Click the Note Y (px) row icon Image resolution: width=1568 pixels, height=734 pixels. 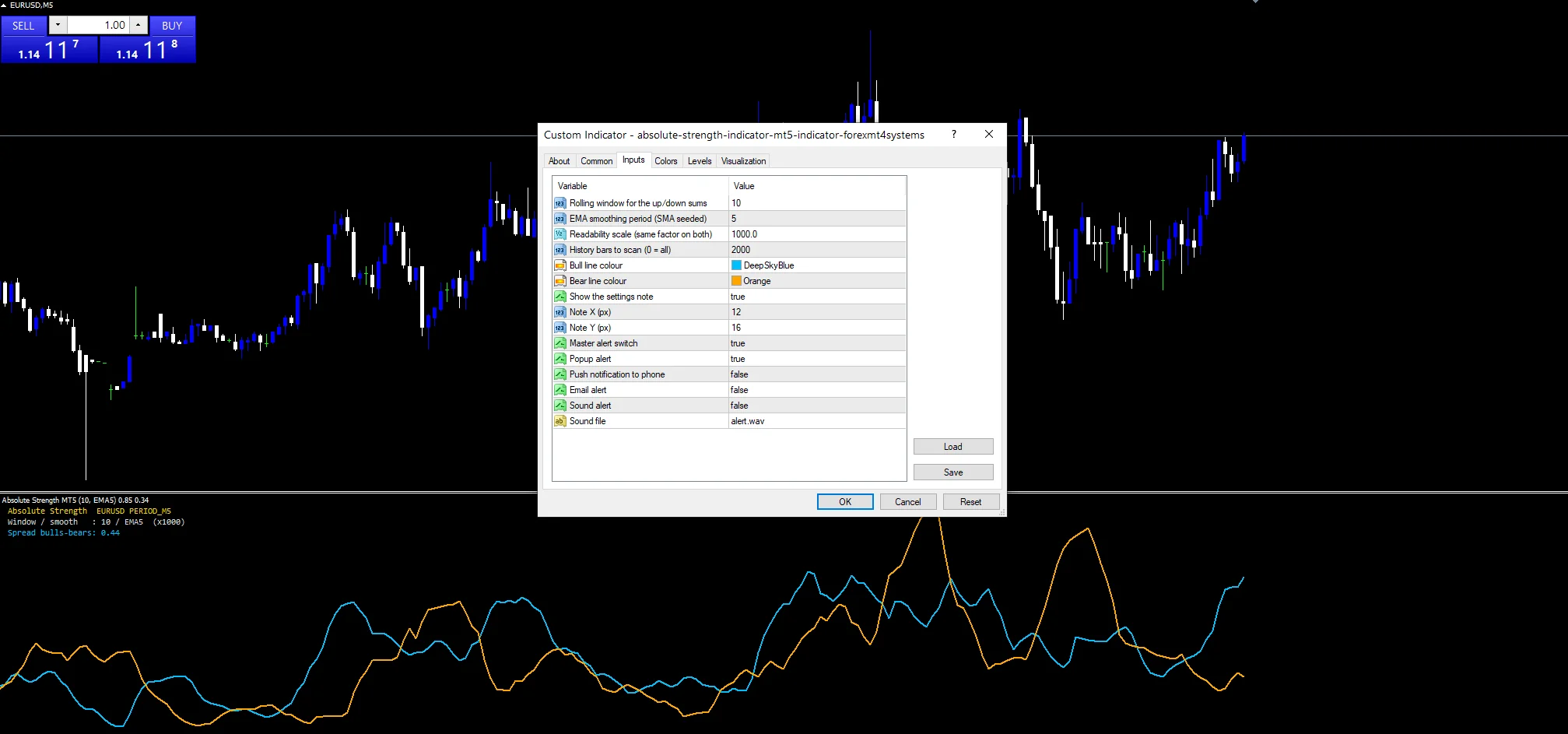point(559,328)
